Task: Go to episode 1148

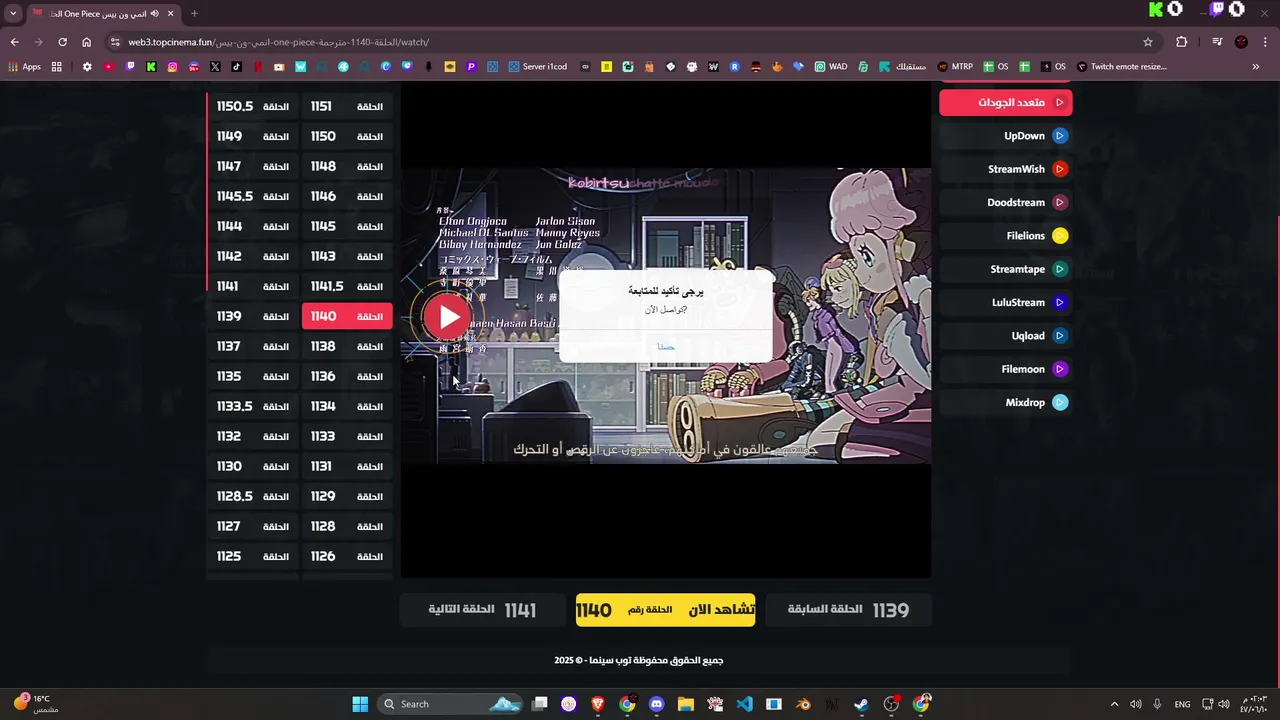Action: 347,166
